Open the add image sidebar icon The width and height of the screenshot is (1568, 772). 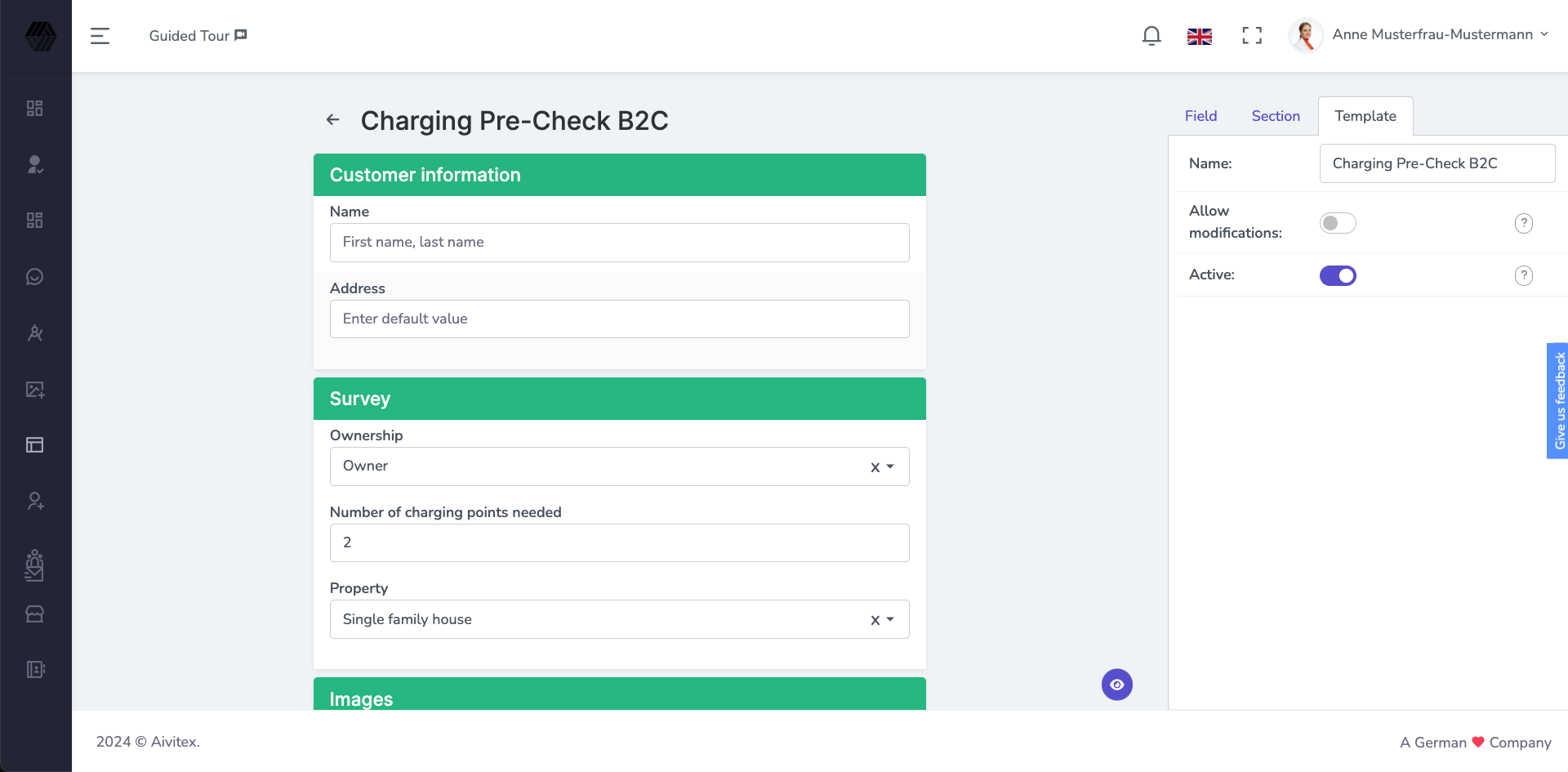point(35,390)
